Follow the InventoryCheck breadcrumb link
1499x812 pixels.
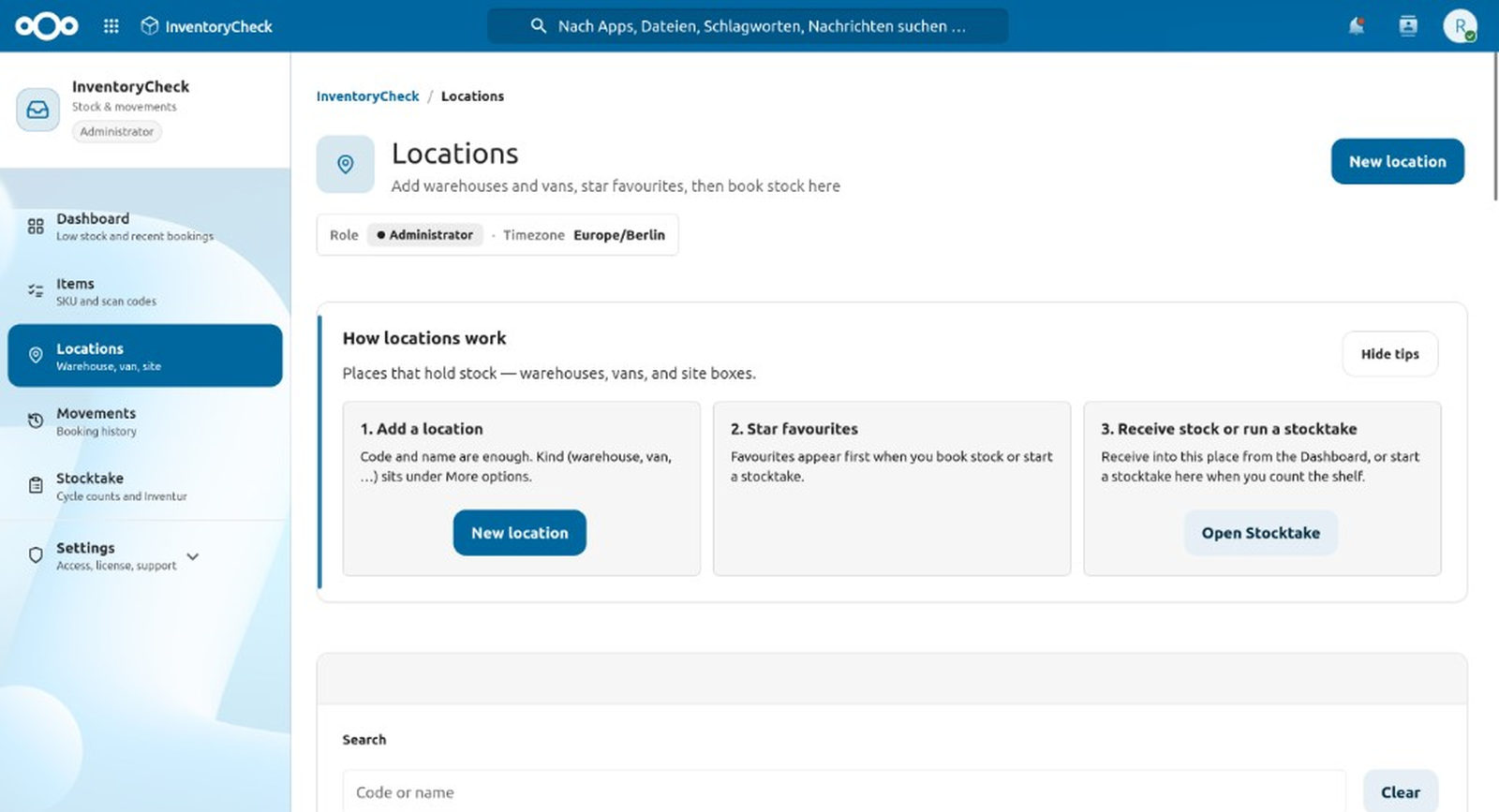pos(367,96)
